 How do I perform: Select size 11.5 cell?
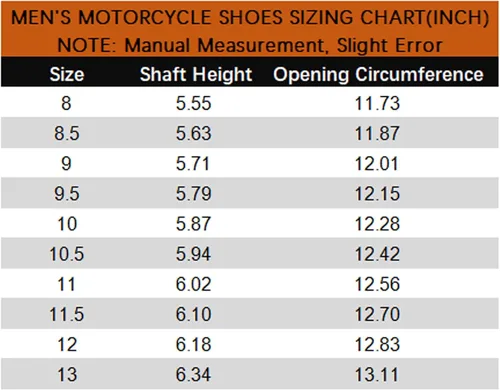[67, 314]
